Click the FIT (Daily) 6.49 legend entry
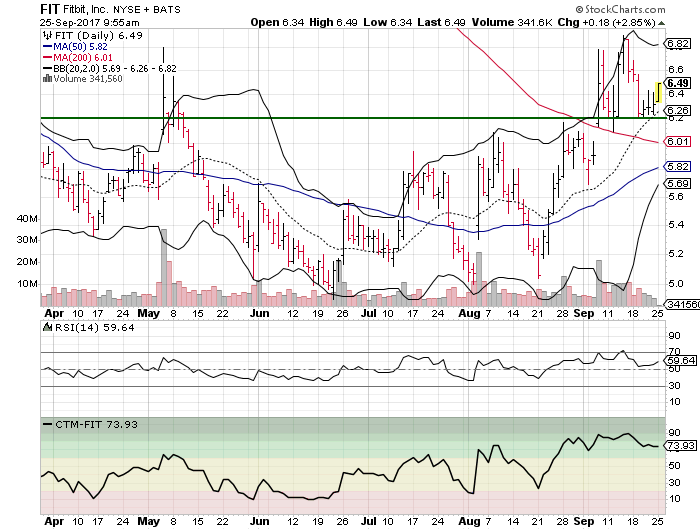700x530 pixels. pos(99,35)
